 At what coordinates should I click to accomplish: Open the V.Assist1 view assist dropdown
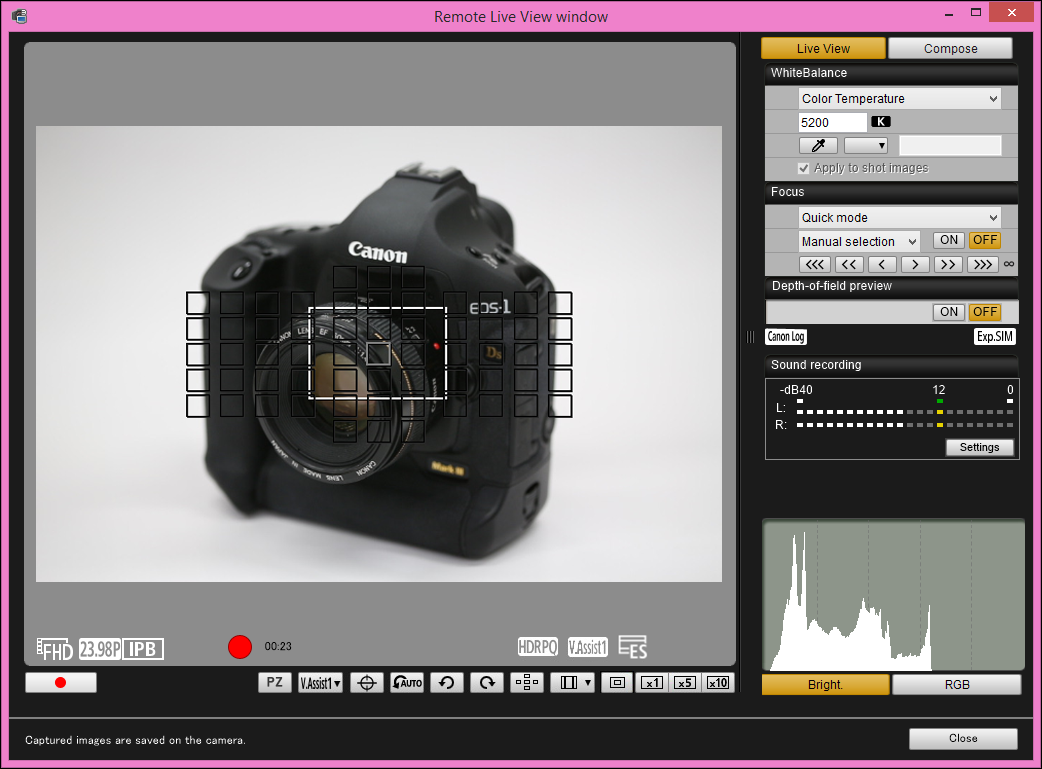[320, 683]
